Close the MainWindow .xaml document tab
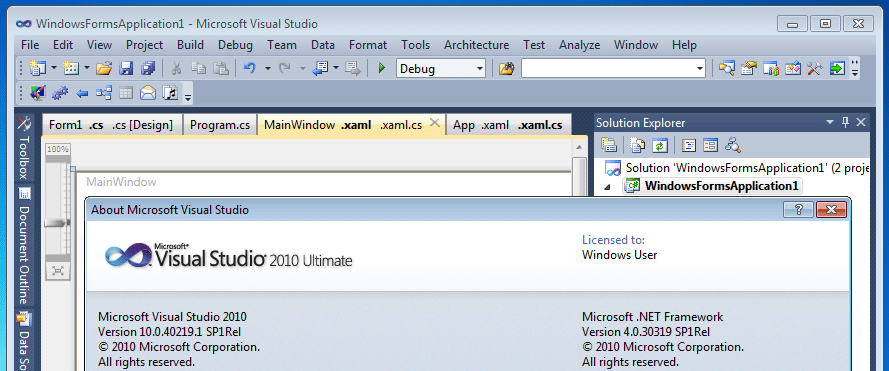889x371 pixels. [434, 122]
